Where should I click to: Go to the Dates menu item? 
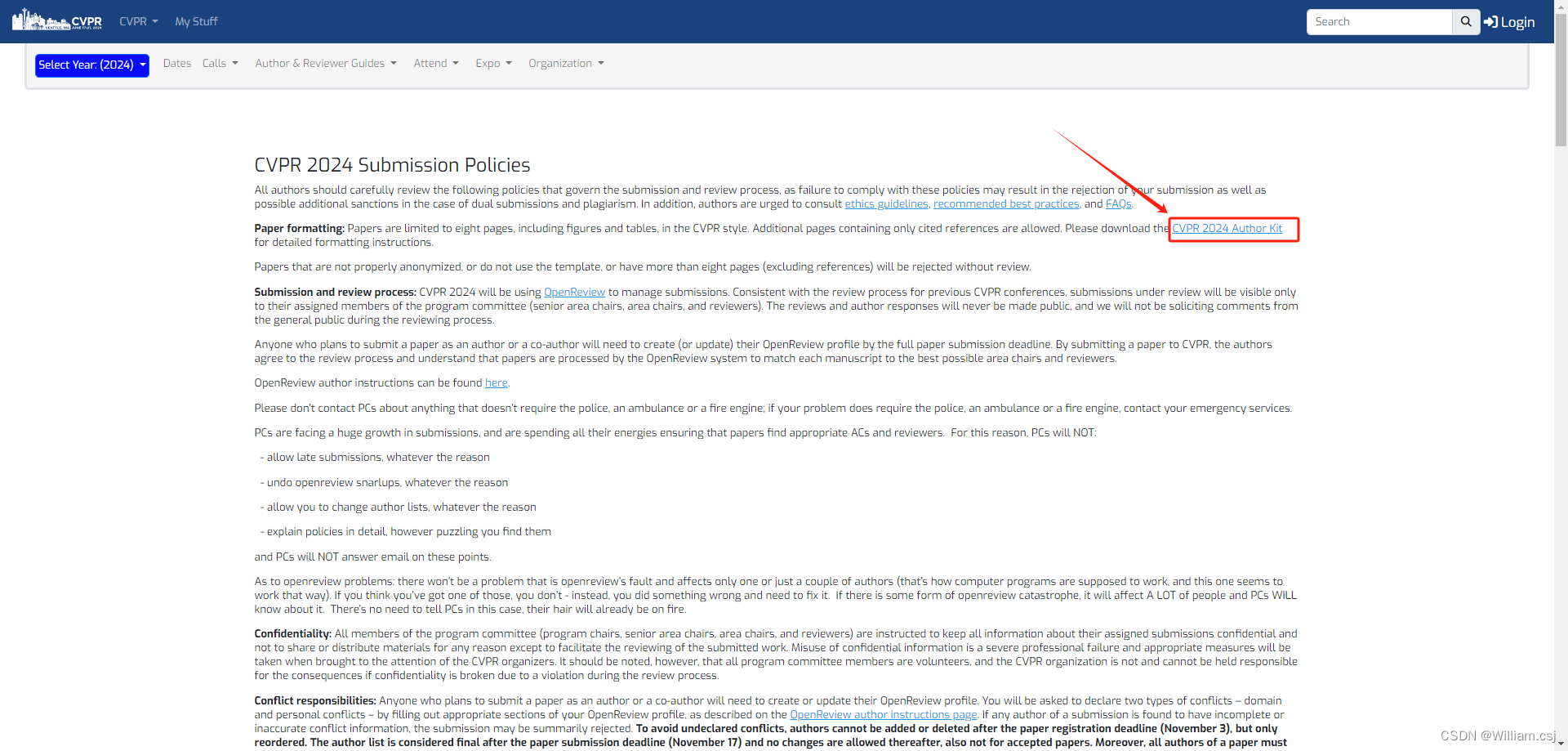(x=177, y=63)
